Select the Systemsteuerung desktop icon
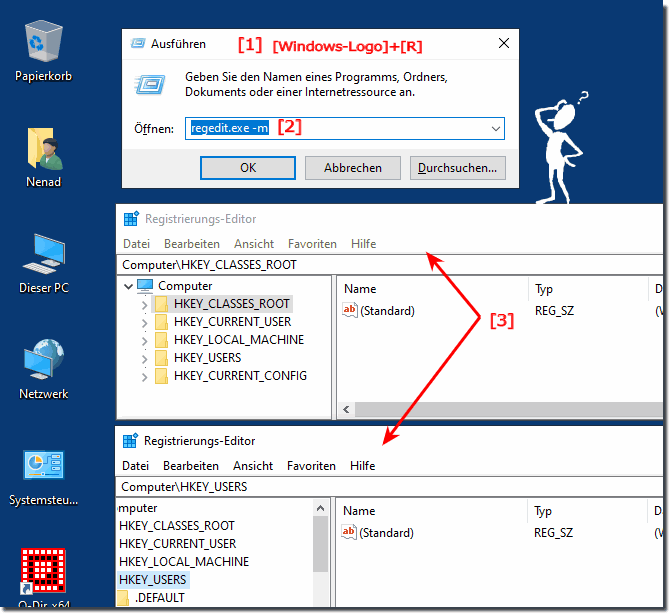Viewport: 670px width, 614px height. click(44, 465)
